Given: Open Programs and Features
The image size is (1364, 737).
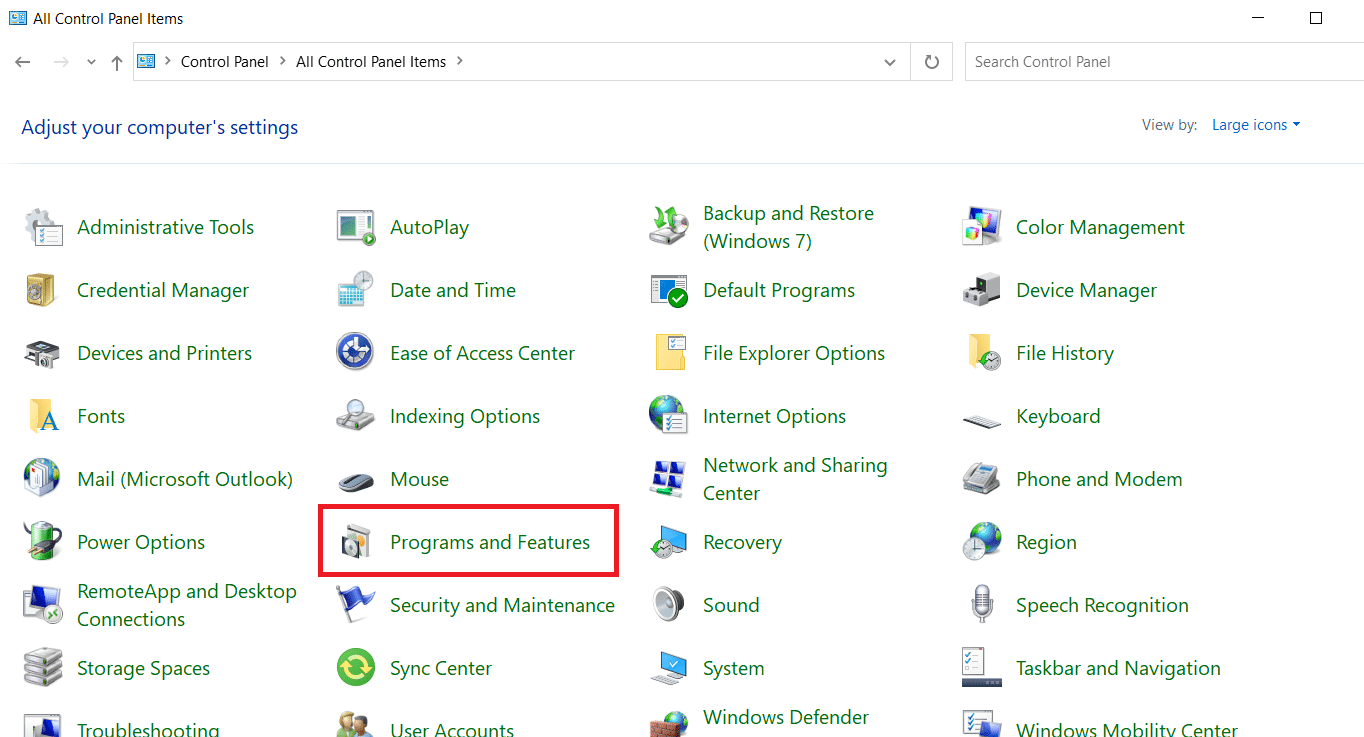Looking at the screenshot, I should click(x=489, y=541).
